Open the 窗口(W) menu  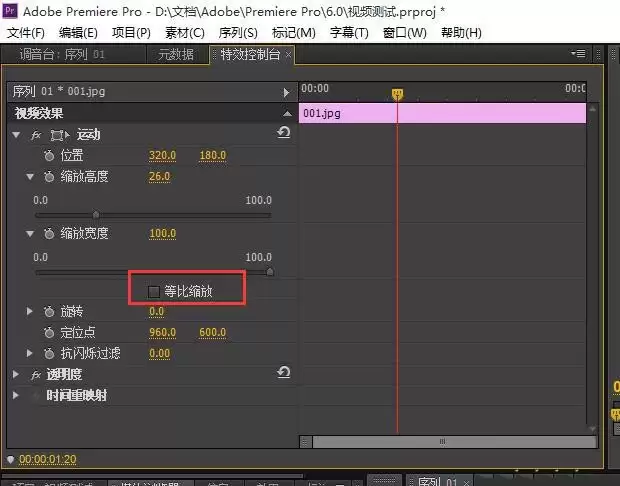405,32
